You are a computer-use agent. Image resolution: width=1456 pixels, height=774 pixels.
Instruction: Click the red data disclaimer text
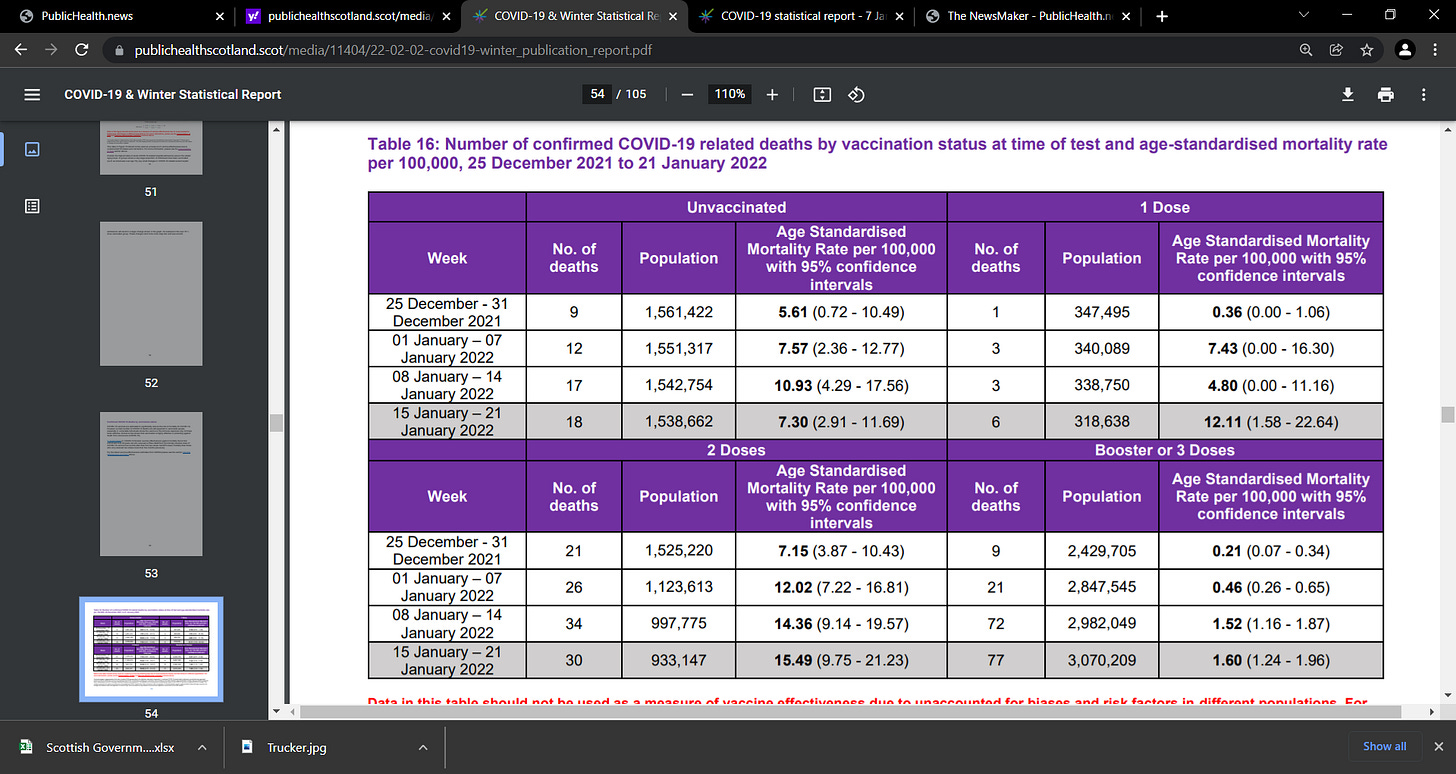pyautogui.click(x=868, y=701)
